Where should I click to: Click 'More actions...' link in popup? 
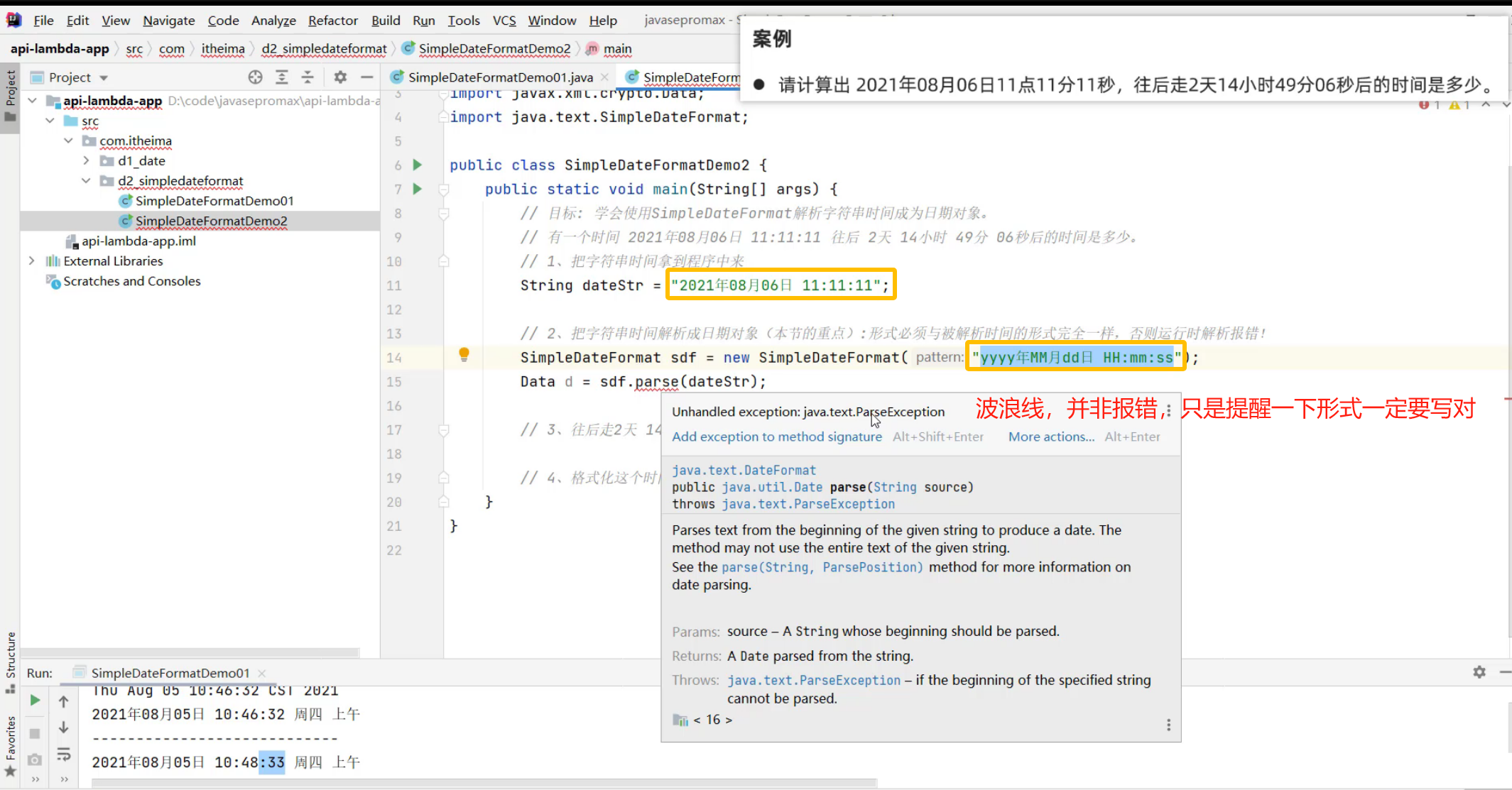click(1051, 437)
